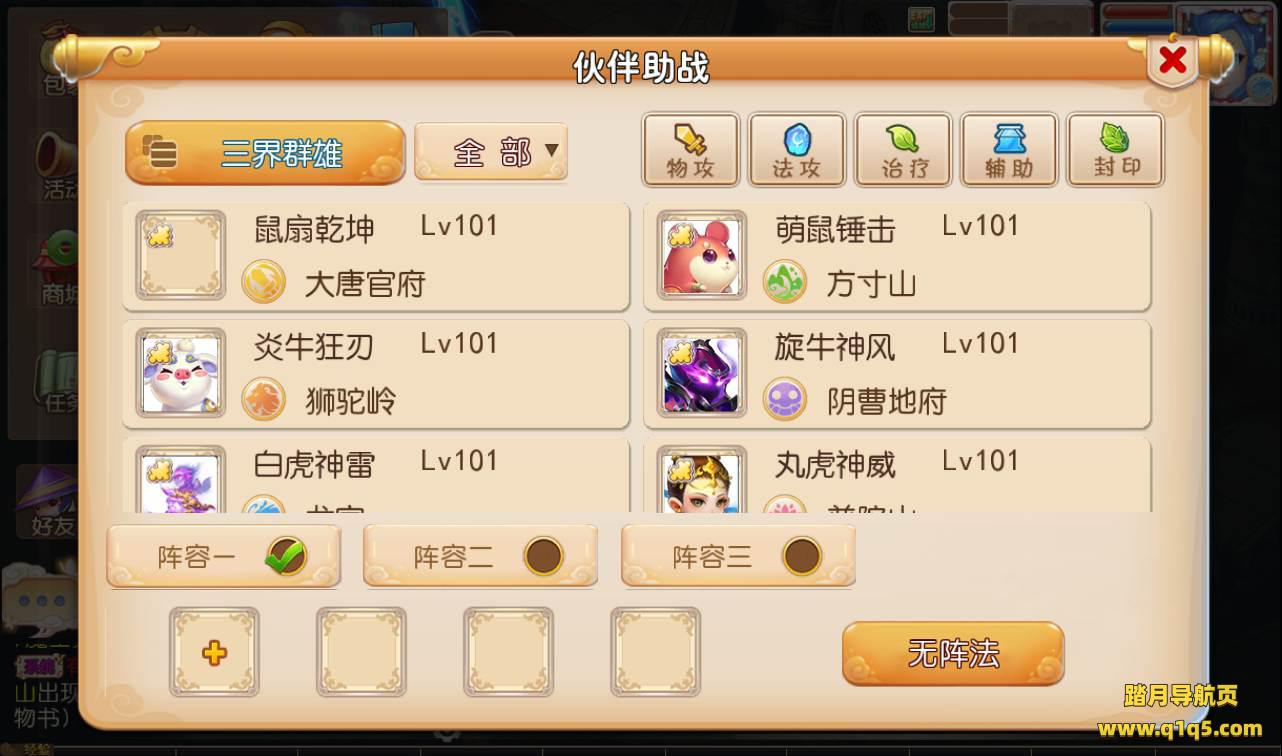Image resolution: width=1282 pixels, height=756 pixels.
Task: Click the 旋牛神风 dark armor avatar
Action: click(x=701, y=373)
